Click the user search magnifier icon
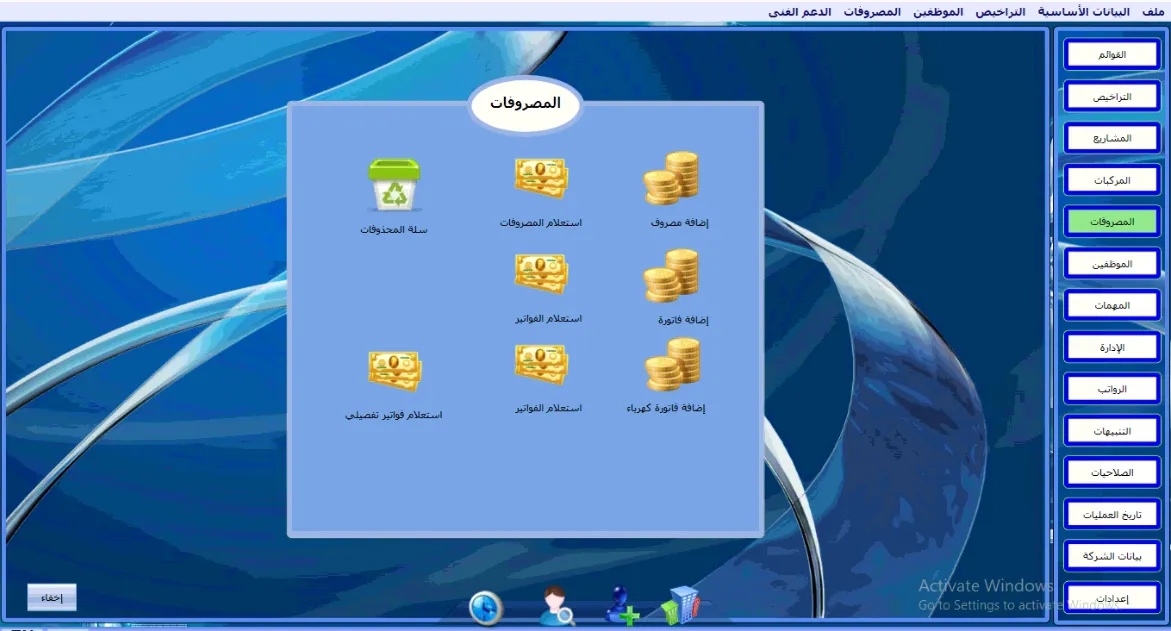 (556, 606)
